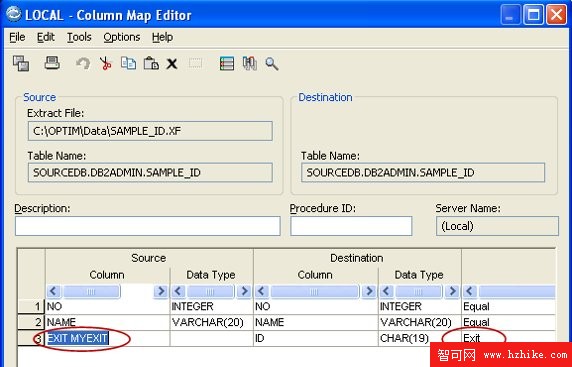Click right arrow under Source Column header

coord(161,291)
